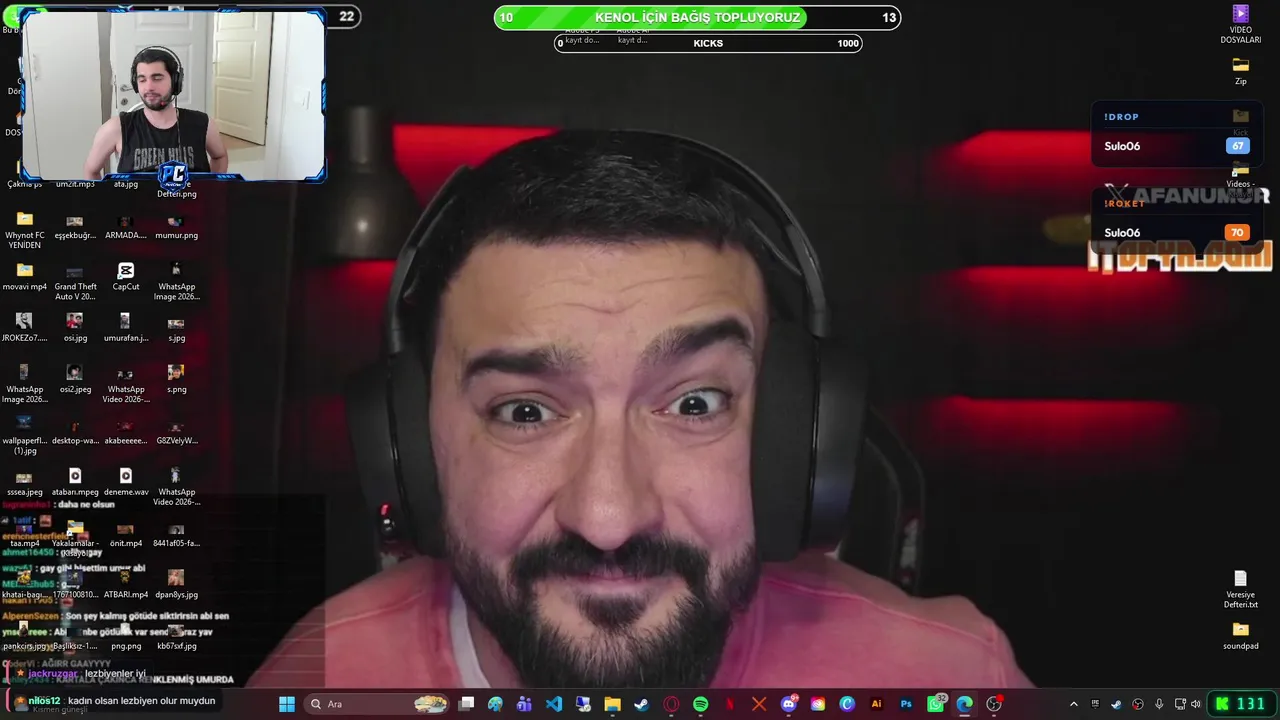
Task: Select the dpan8ys.jpg image file
Action: [176, 584]
